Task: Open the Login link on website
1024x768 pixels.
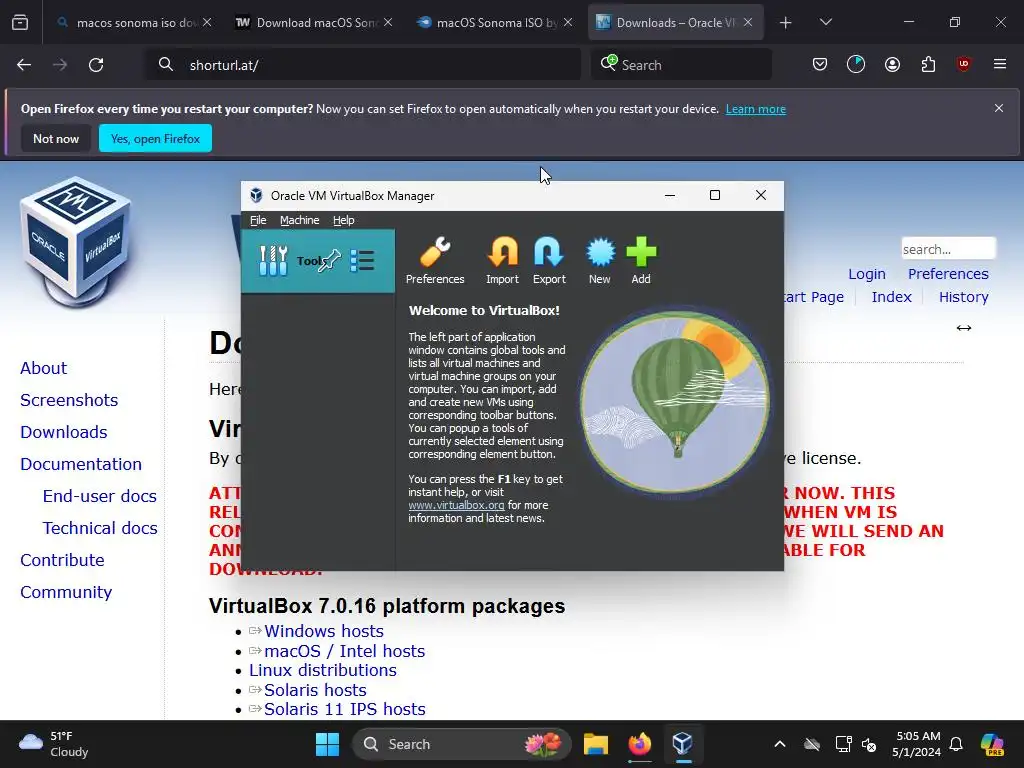Action: pos(867,274)
